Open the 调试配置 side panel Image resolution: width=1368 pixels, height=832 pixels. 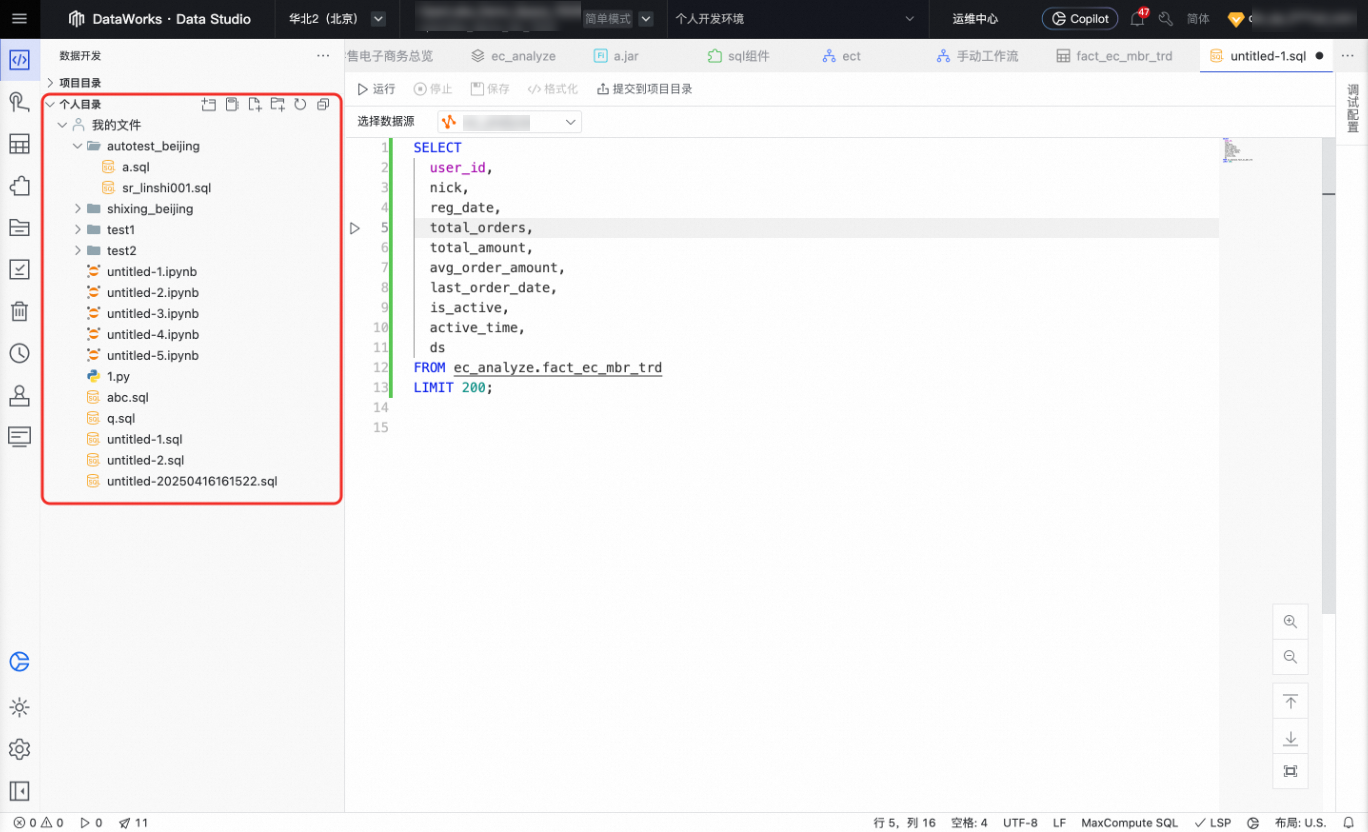1352,109
